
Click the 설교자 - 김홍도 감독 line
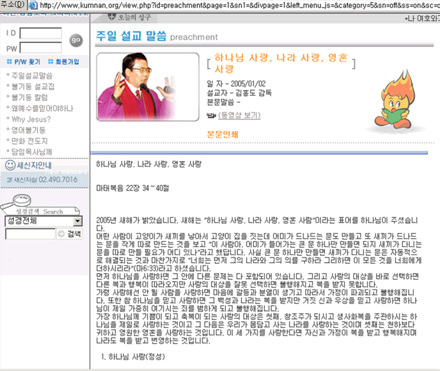pos(239,92)
